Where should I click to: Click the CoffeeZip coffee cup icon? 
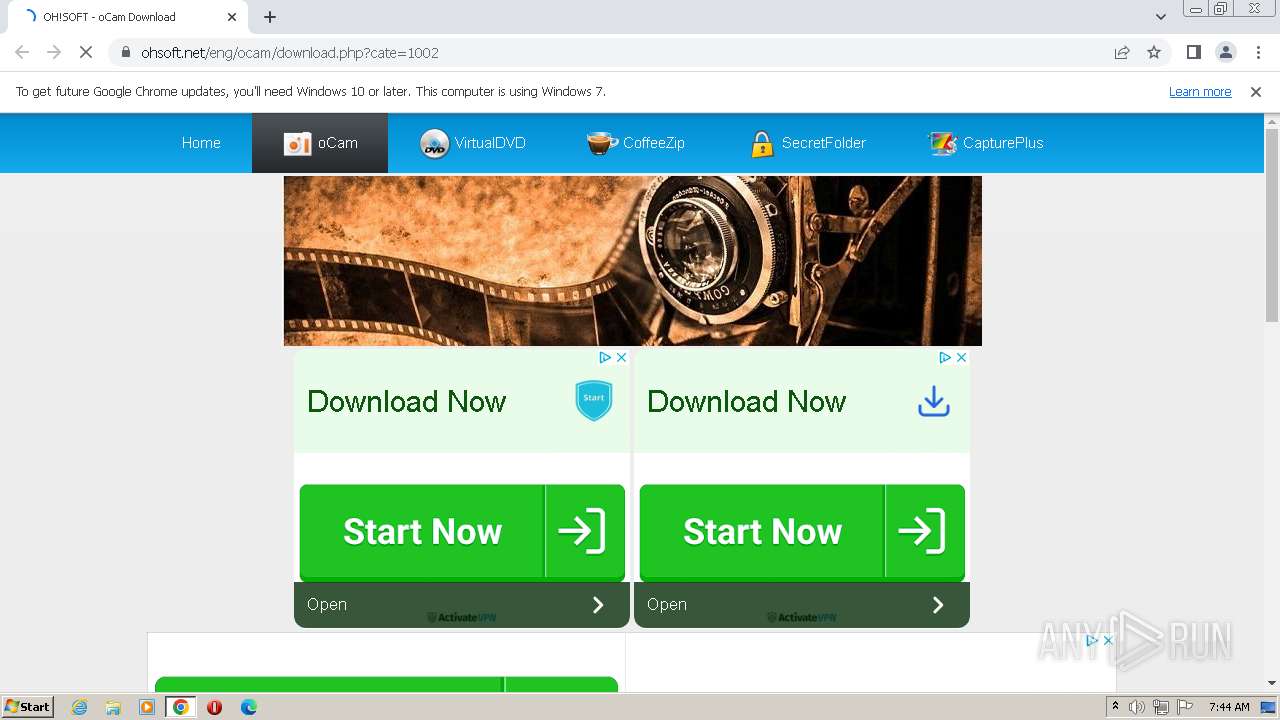coord(602,144)
